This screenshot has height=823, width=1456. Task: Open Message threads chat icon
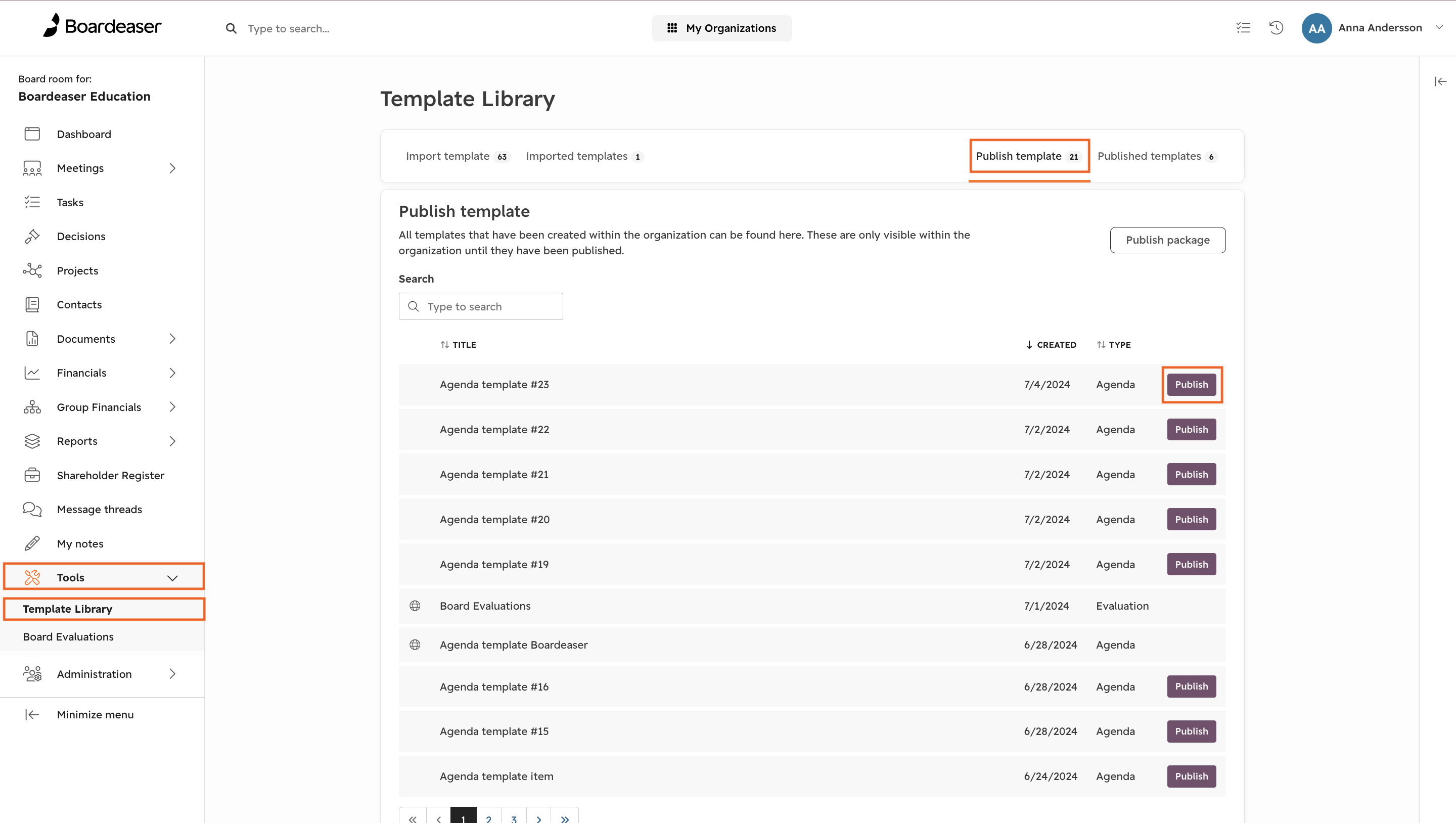tap(32, 509)
